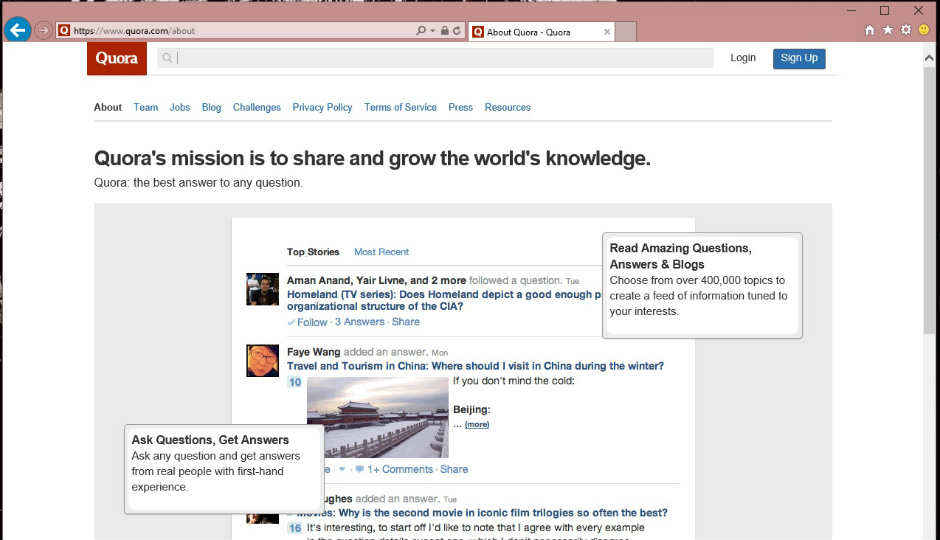Expand the answer with (more) link
940x540 pixels.
[x=477, y=424]
